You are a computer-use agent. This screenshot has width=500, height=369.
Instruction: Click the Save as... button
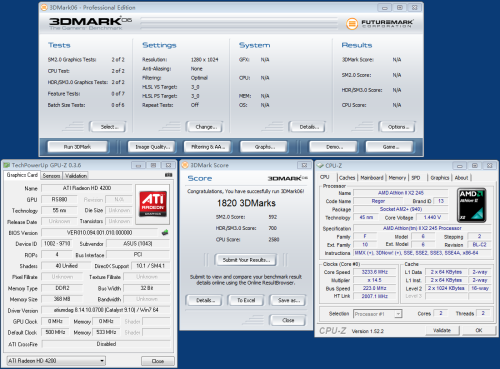[x=288, y=300]
